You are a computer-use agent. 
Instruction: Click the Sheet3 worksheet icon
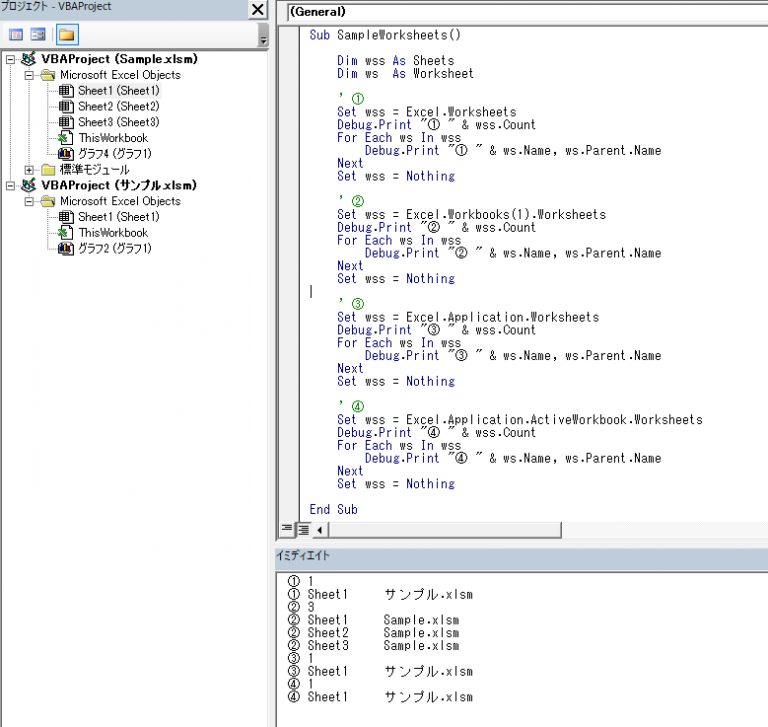tap(66, 122)
